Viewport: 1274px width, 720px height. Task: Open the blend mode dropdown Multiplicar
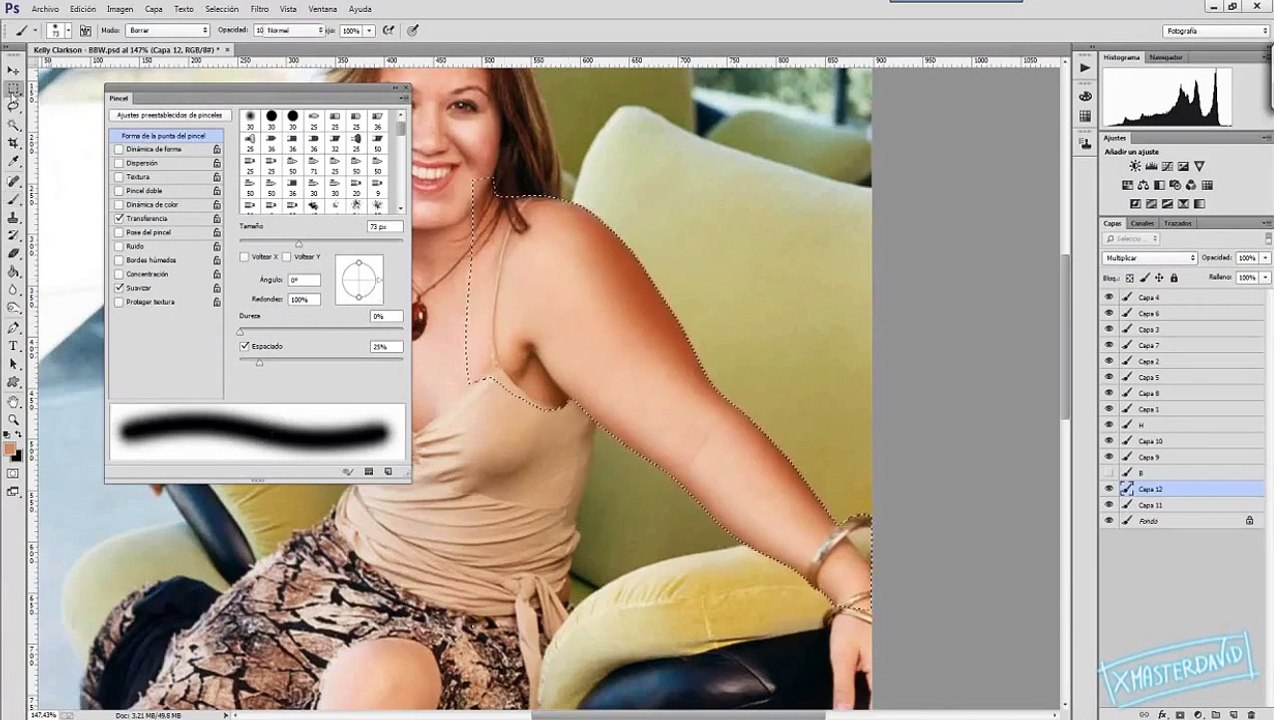tap(1150, 258)
